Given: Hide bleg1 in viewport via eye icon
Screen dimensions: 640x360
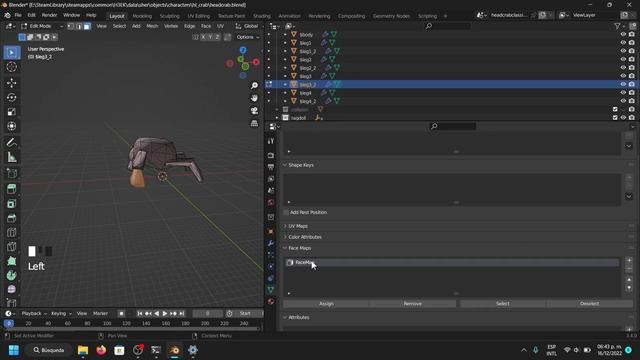Looking at the screenshot, I should (623, 43).
